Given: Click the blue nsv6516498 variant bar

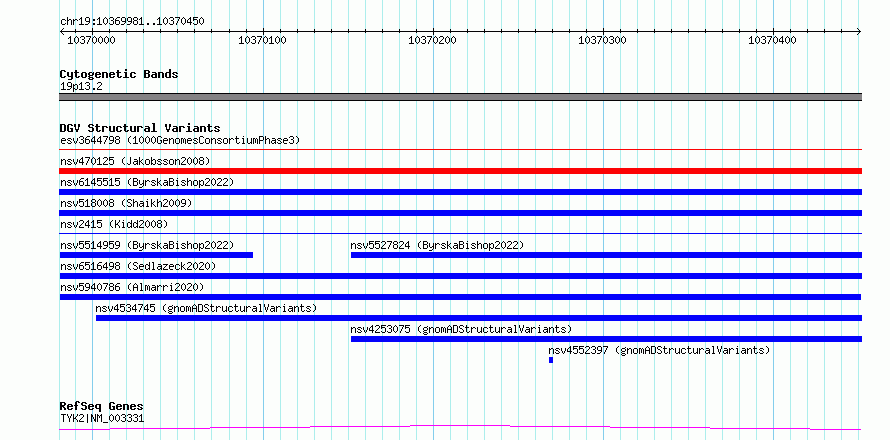Looking at the screenshot, I should point(460,276).
